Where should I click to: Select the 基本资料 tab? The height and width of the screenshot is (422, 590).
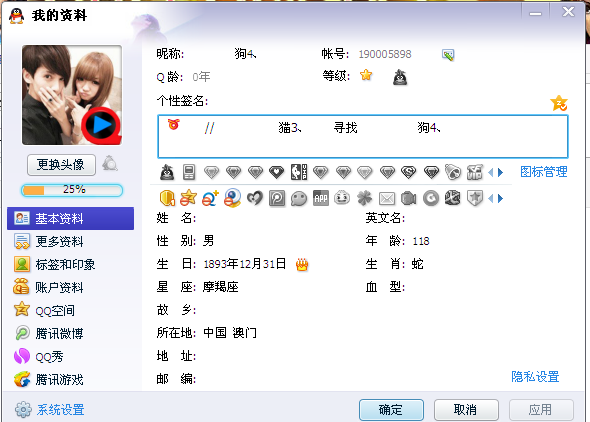[70, 219]
